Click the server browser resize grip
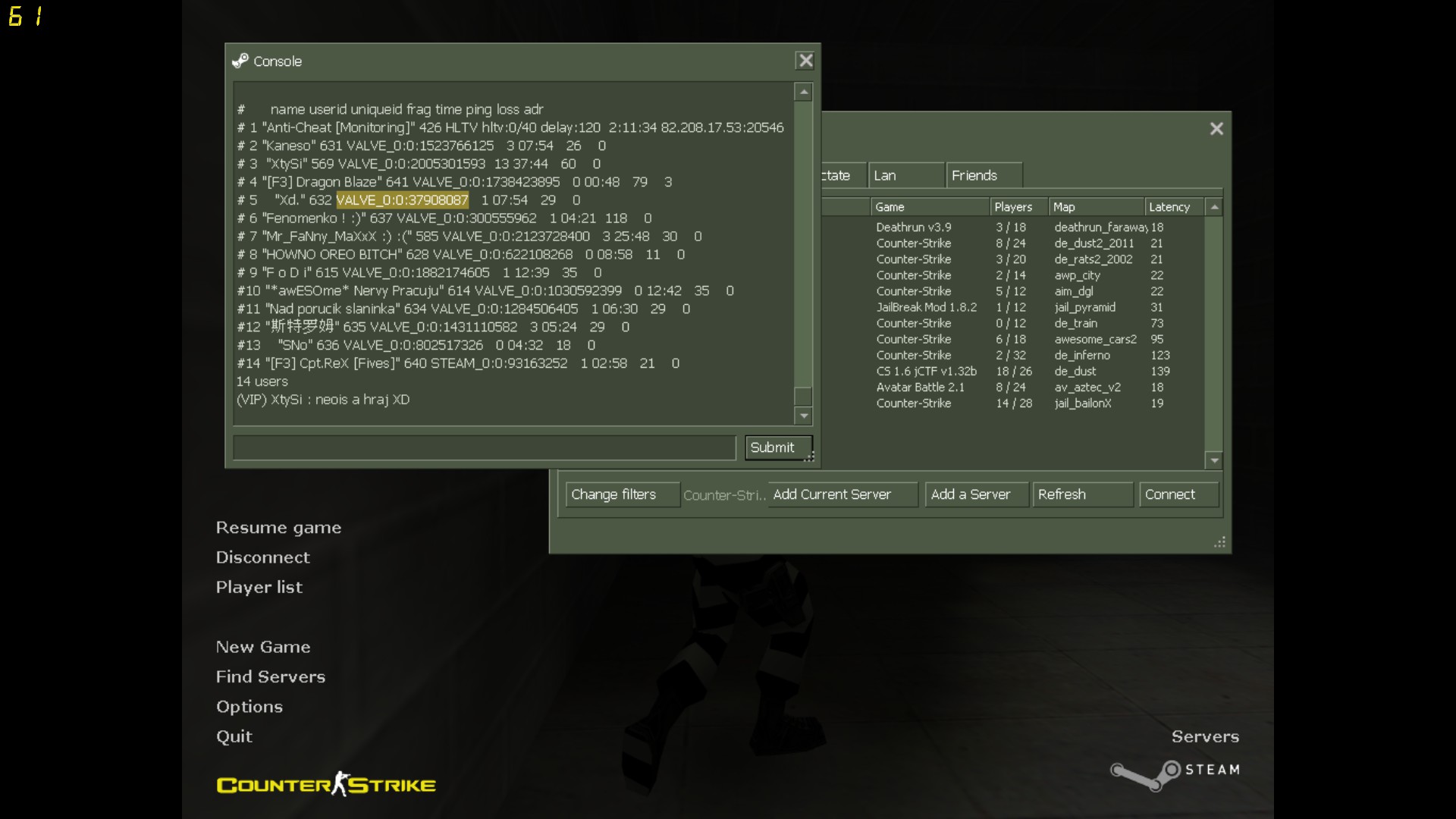This screenshot has height=819, width=1456. [1220, 542]
